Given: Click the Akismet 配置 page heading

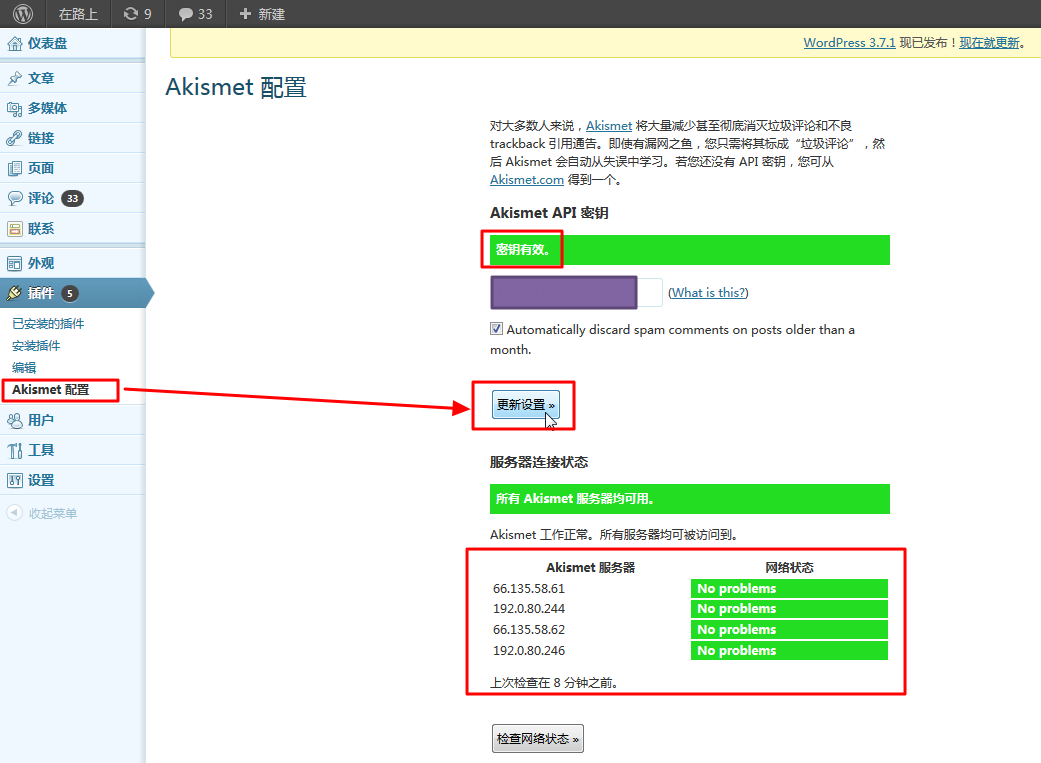Looking at the screenshot, I should pyautogui.click(x=236, y=87).
